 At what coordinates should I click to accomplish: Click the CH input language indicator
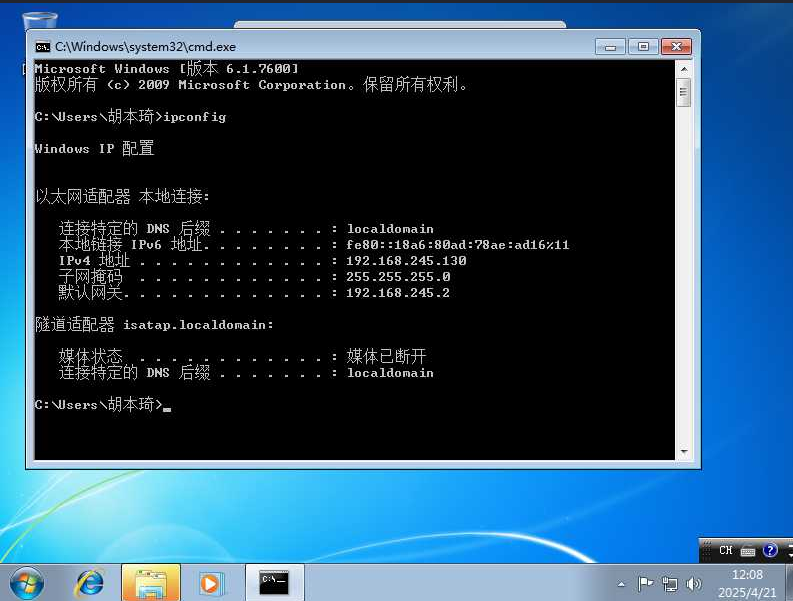click(x=726, y=550)
